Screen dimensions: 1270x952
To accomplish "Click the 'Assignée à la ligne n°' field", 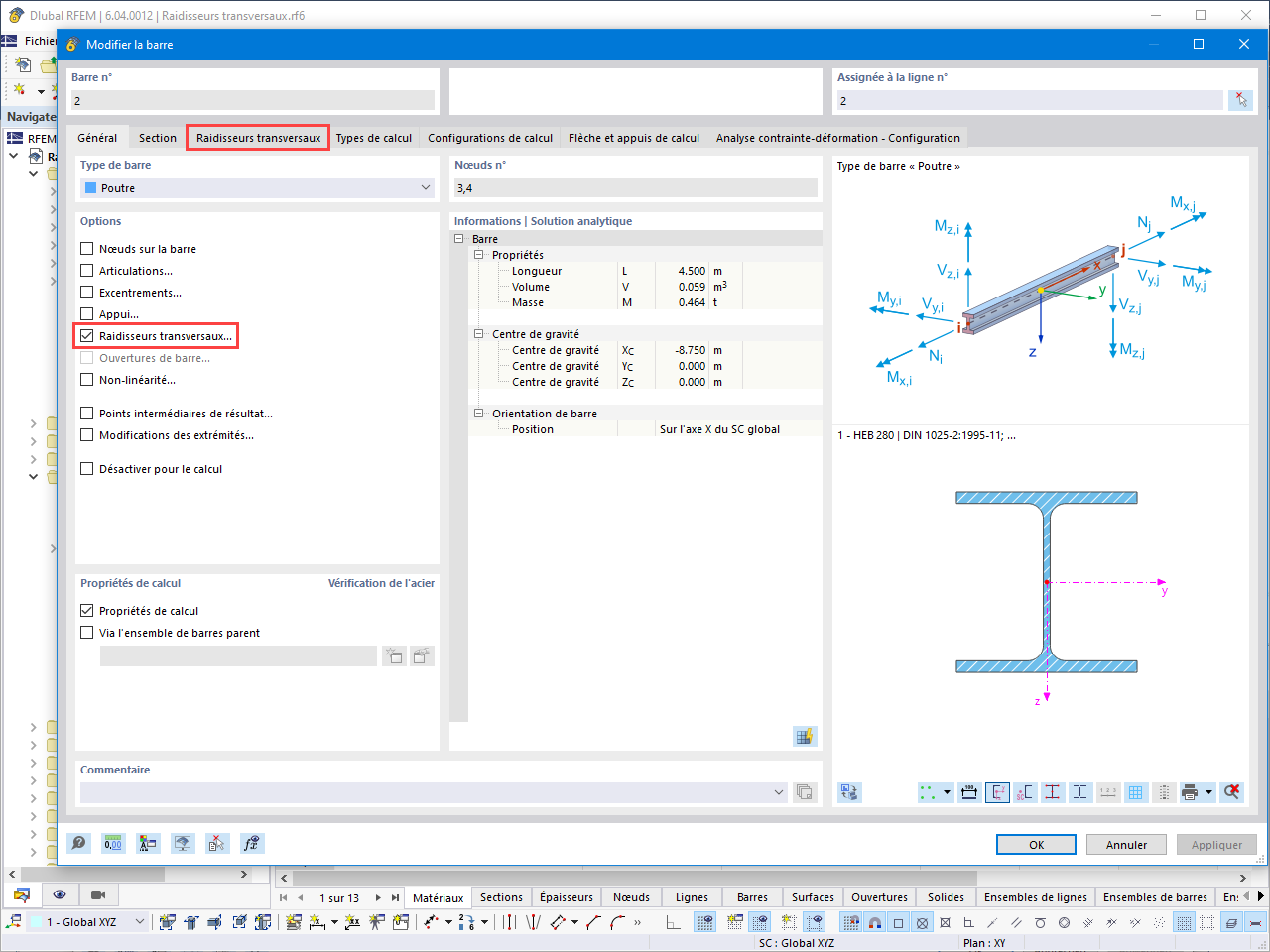I will (1030, 100).
